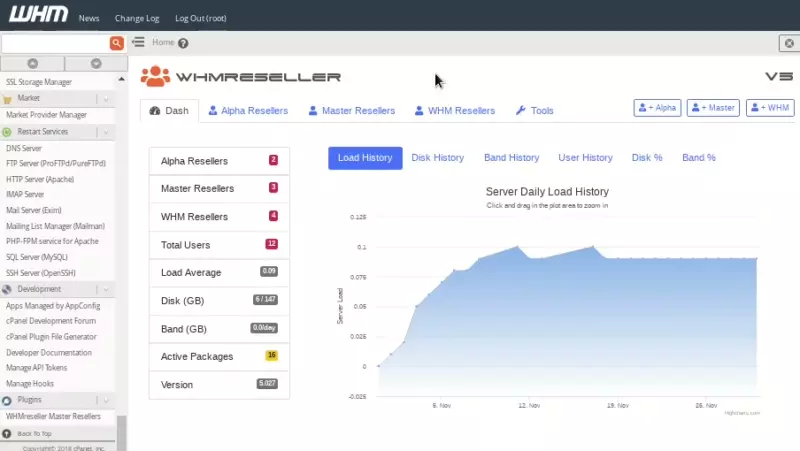This screenshot has width=800, height=451.
Task: Select the Load History chart tab
Action: point(365,158)
